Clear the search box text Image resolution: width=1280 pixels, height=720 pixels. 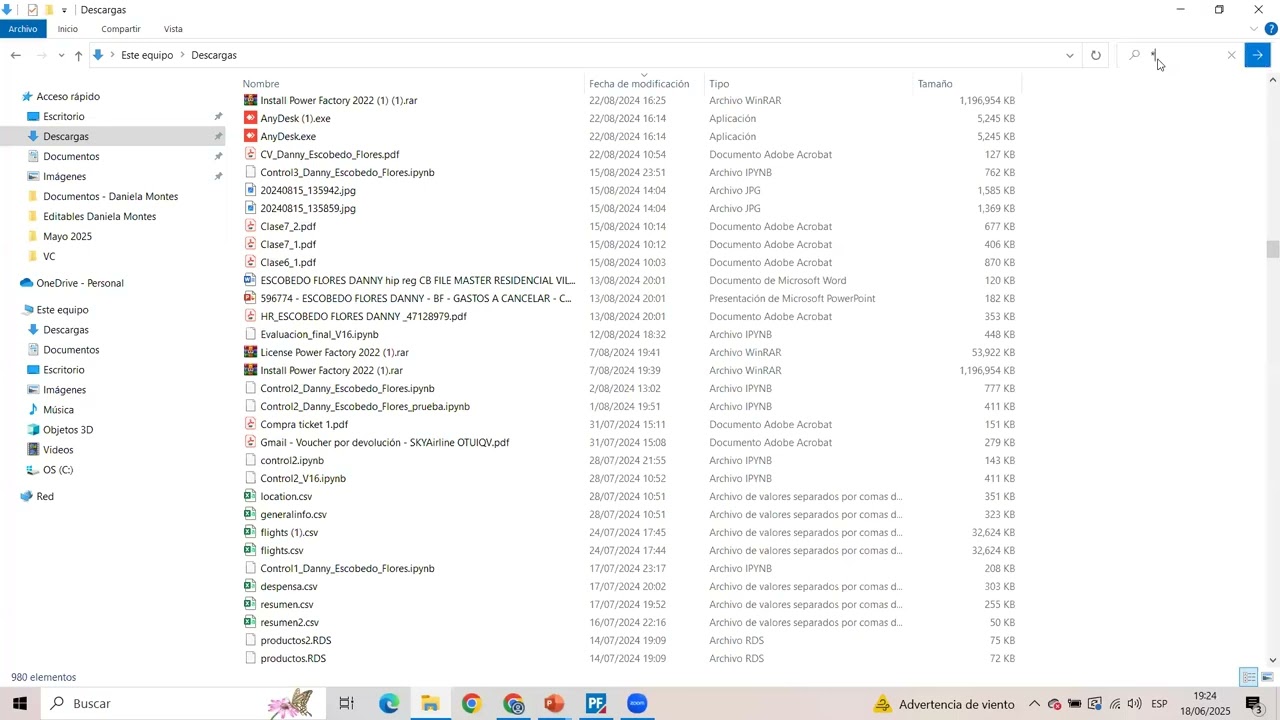click(1231, 55)
